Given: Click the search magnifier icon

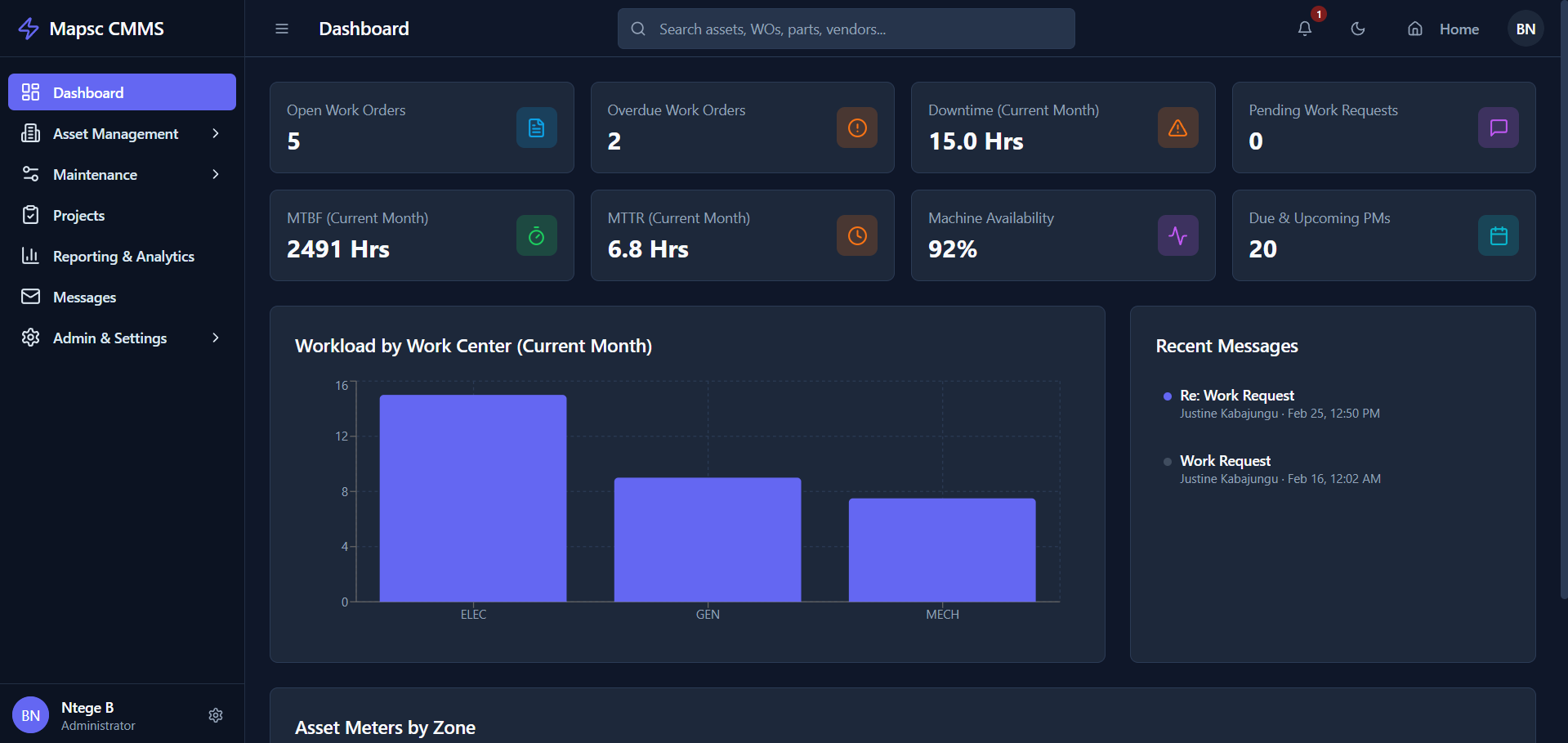Looking at the screenshot, I should pyautogui.click(x=638, y=29).
